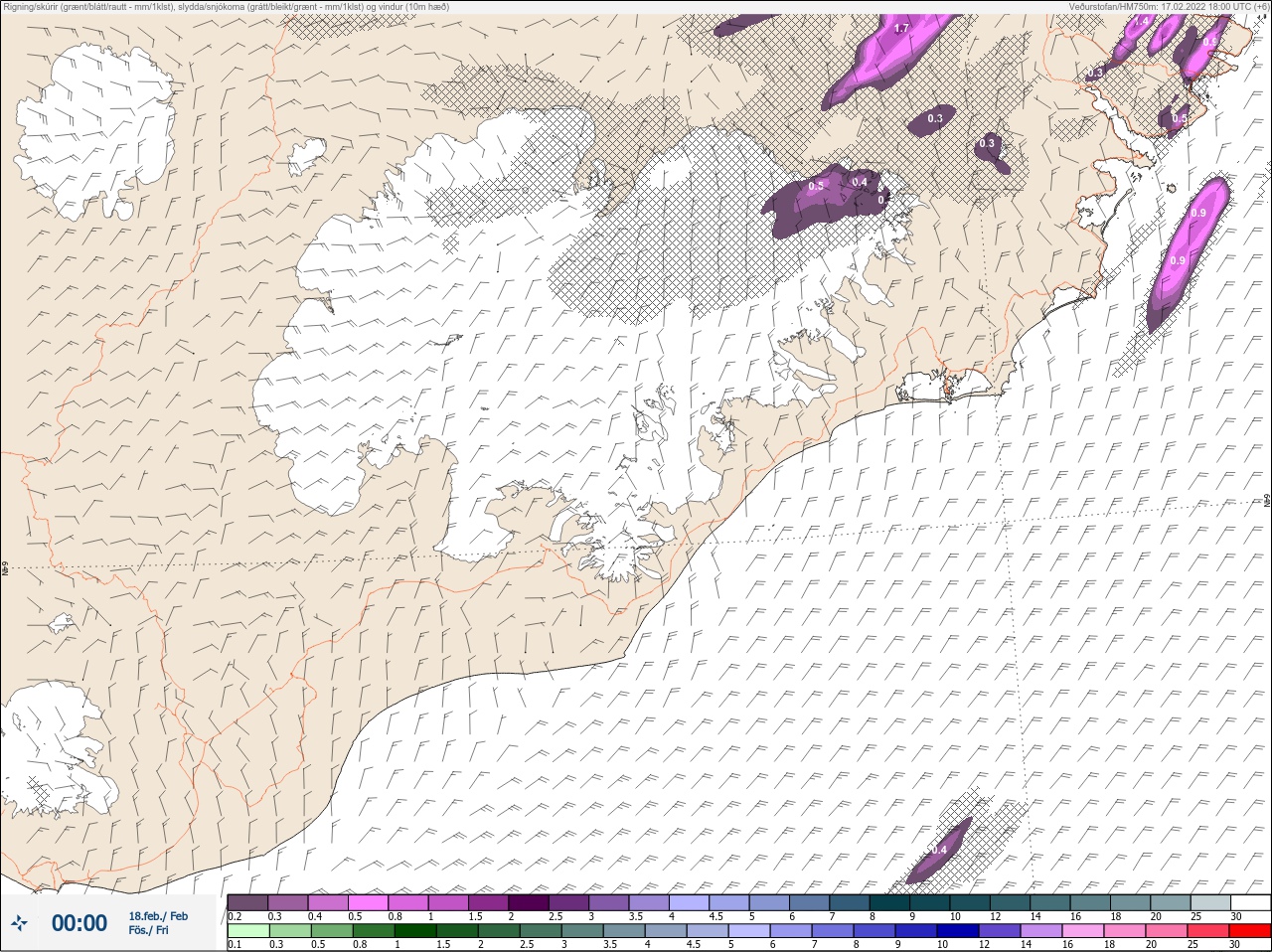
Task: Select upper legend swatch labeled 7
Action: point(850,902)
